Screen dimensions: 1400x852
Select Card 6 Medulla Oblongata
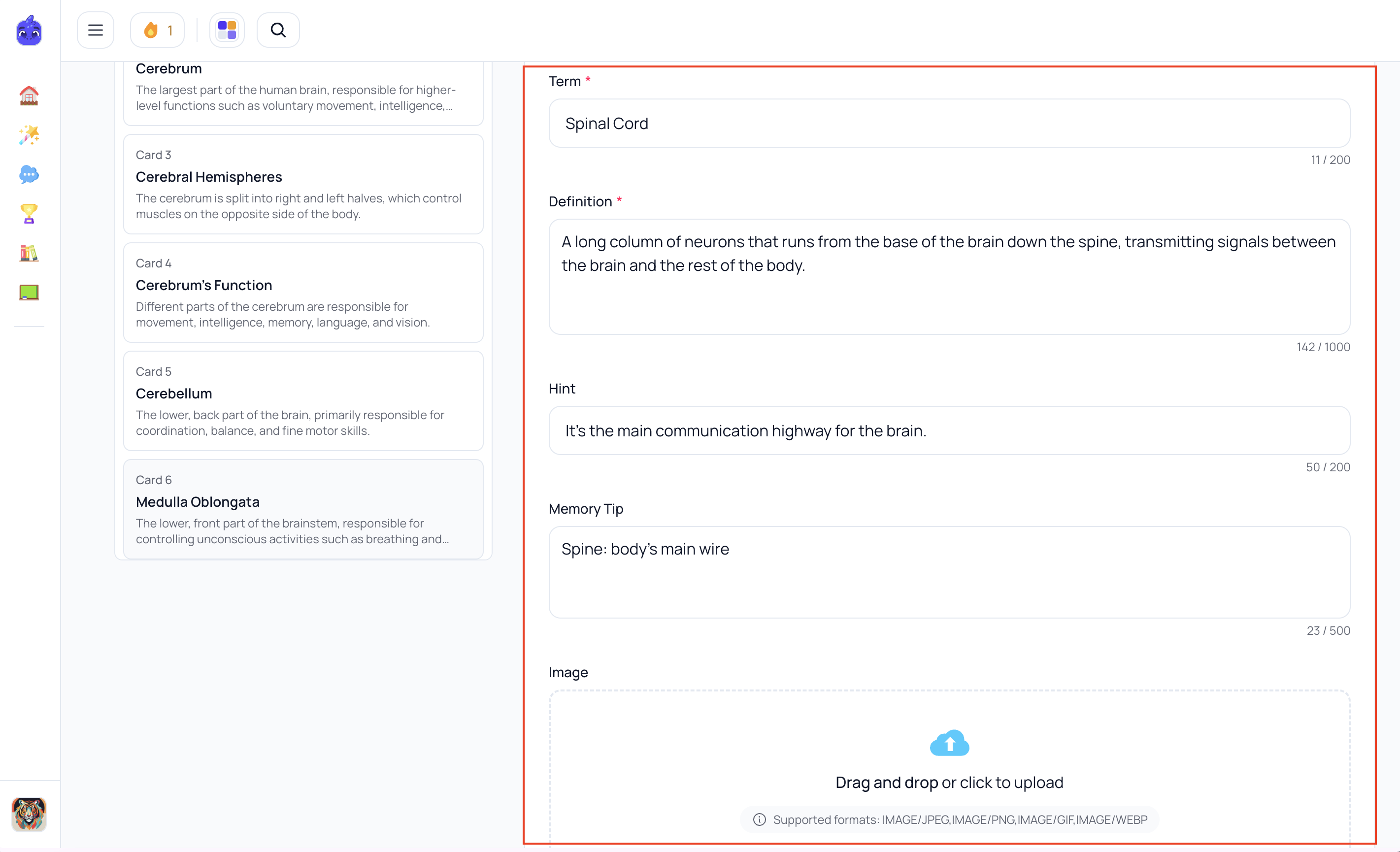(303, 510)
